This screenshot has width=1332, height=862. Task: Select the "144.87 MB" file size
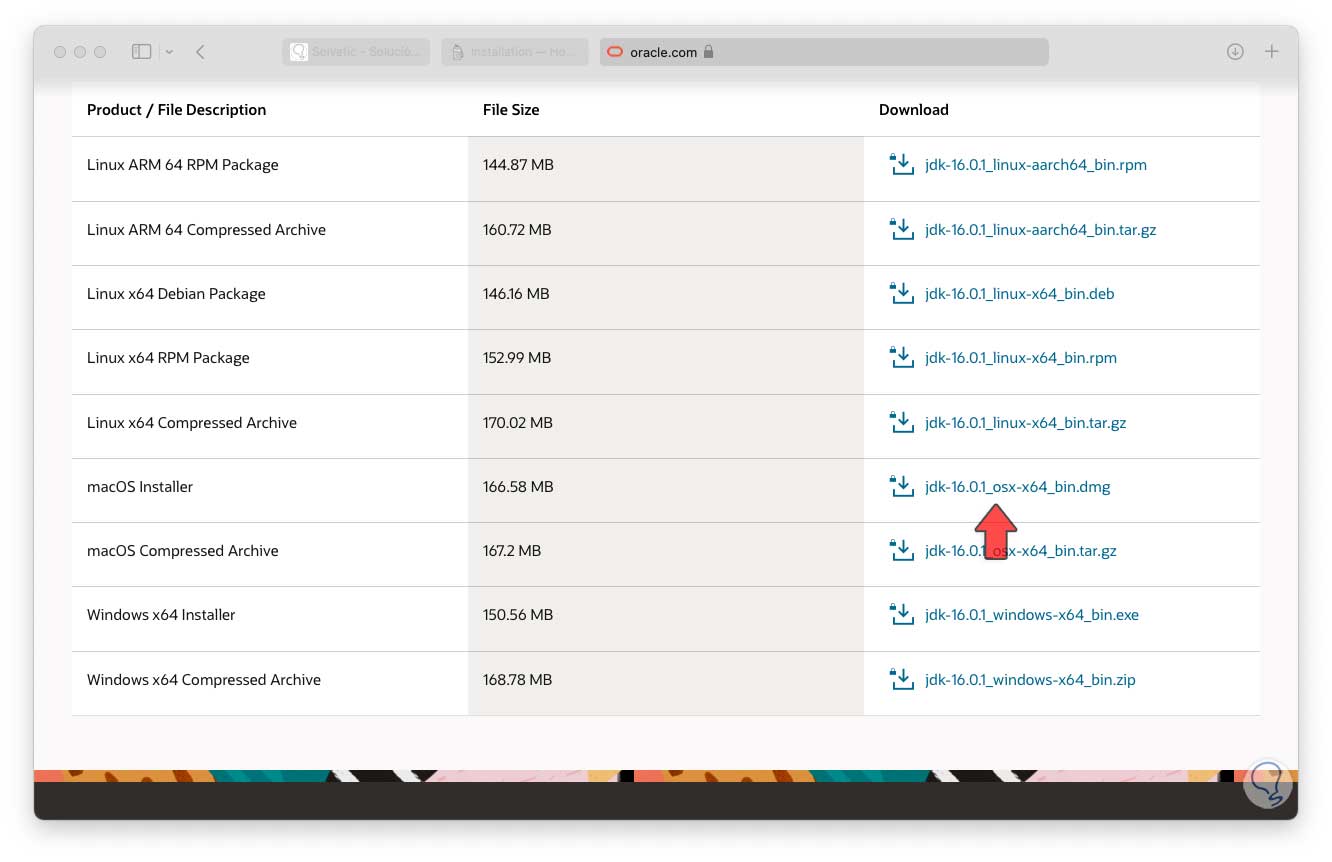518,165
